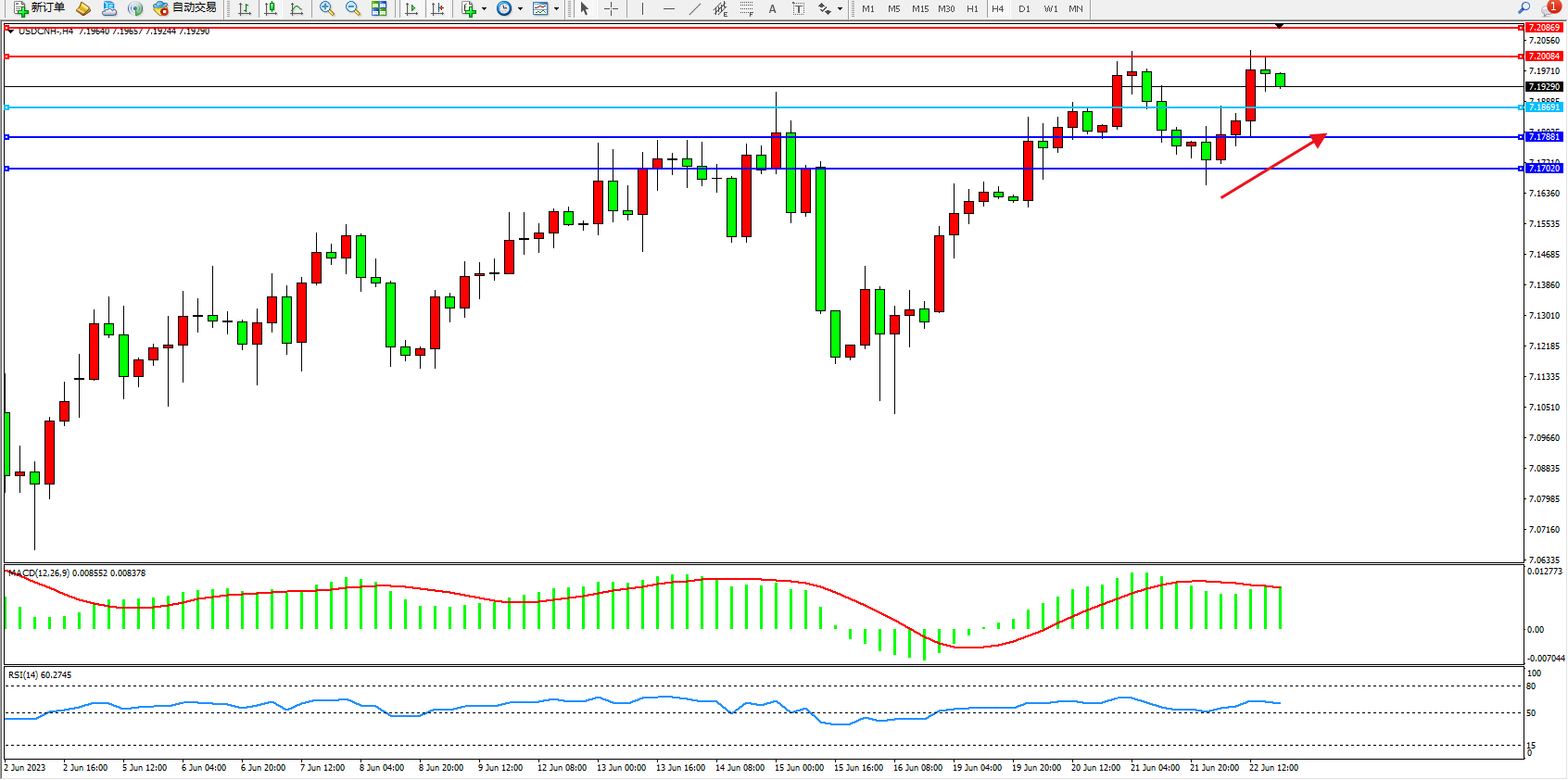This screenshot has height=780, width=1568.
Task: Open the periods clock dropdown arrow
Action: [520, 8]
